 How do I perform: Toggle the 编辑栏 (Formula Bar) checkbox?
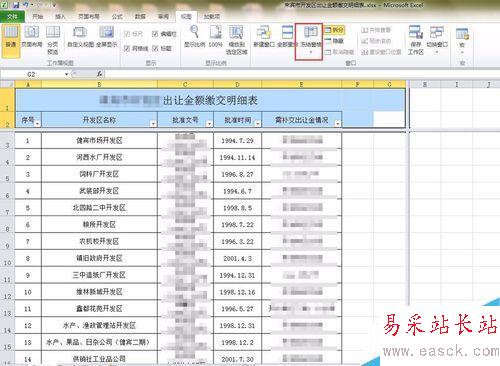pos(155,34)
